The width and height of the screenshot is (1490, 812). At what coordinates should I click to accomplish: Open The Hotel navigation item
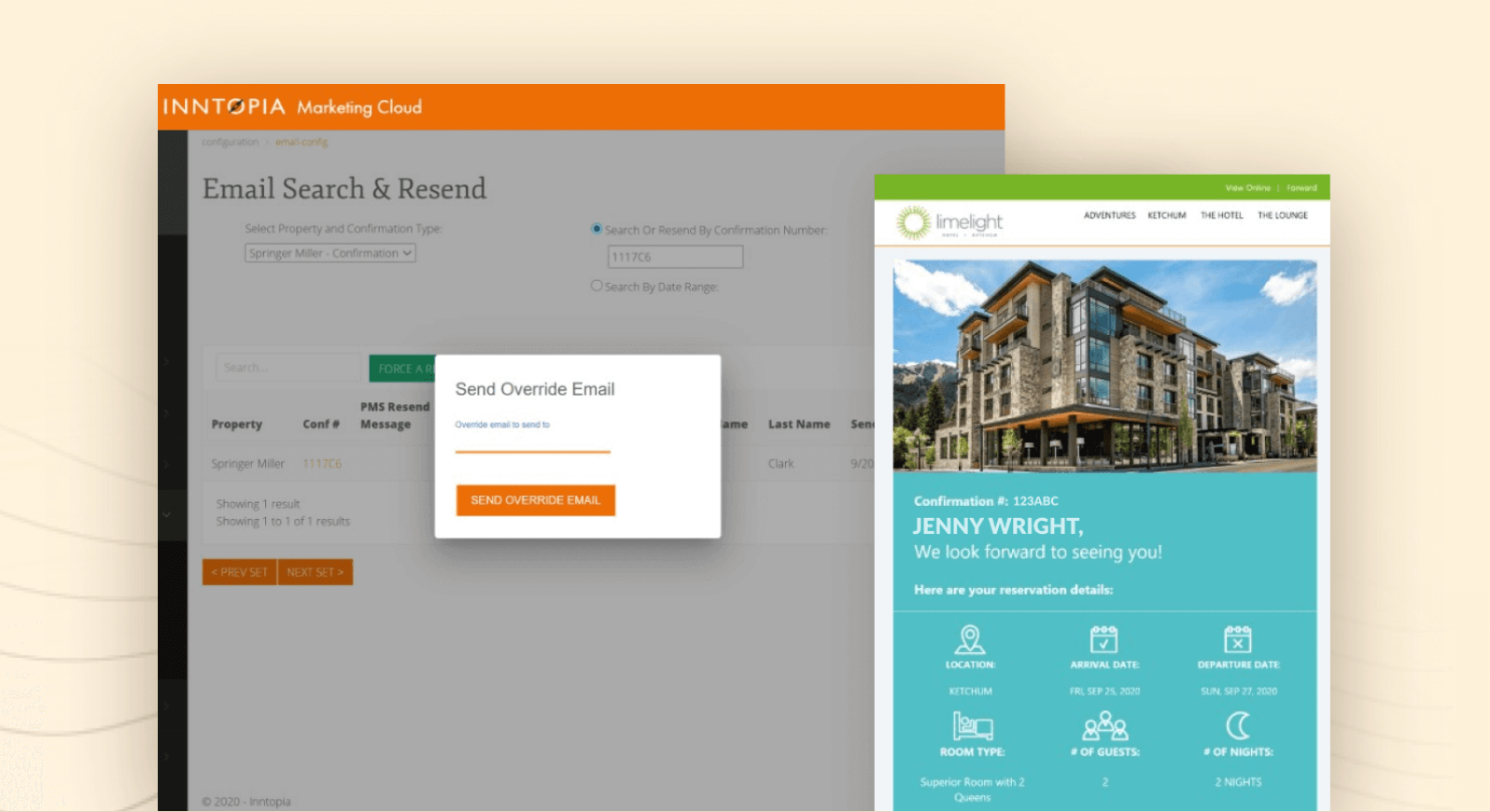[1221, 216]
